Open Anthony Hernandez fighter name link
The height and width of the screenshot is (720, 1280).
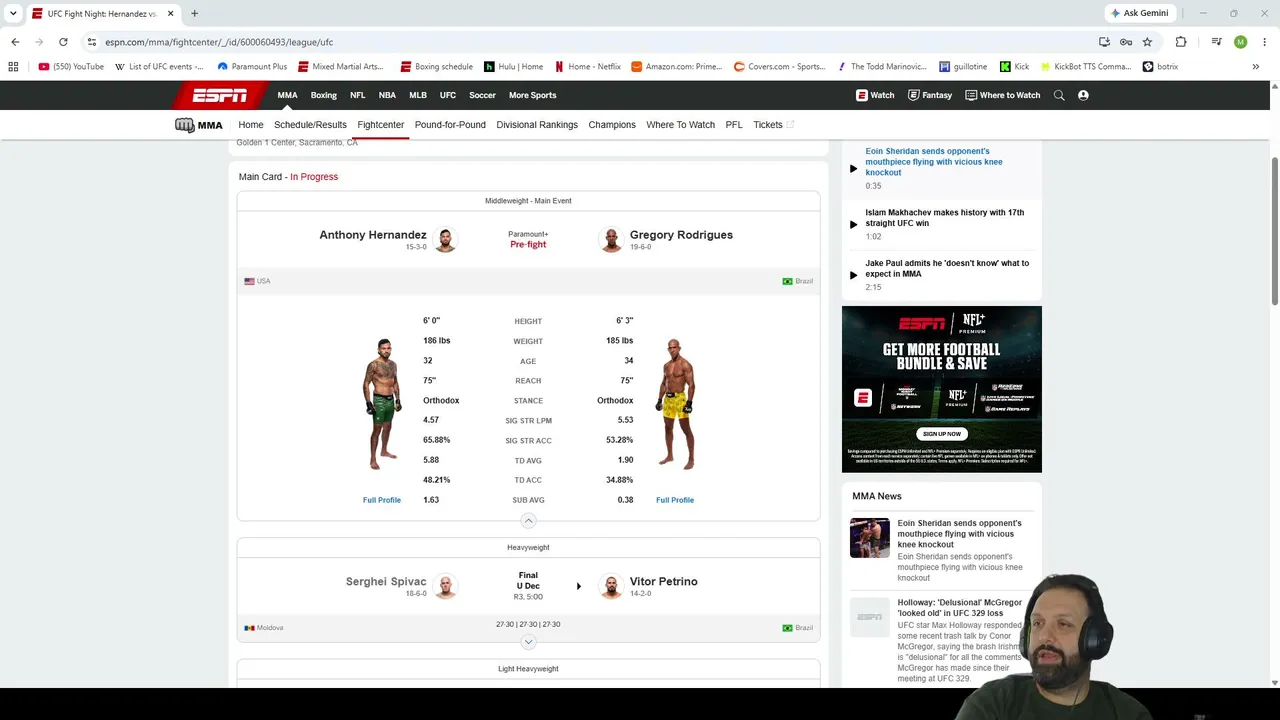(373, 235)
